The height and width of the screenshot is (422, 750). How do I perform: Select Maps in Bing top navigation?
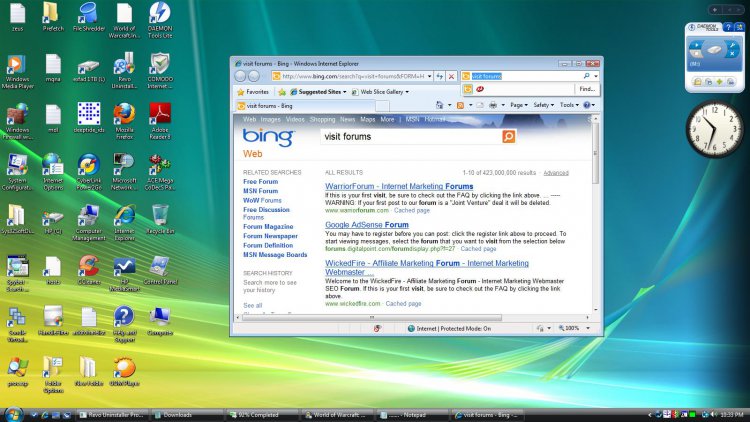point(367,120)
